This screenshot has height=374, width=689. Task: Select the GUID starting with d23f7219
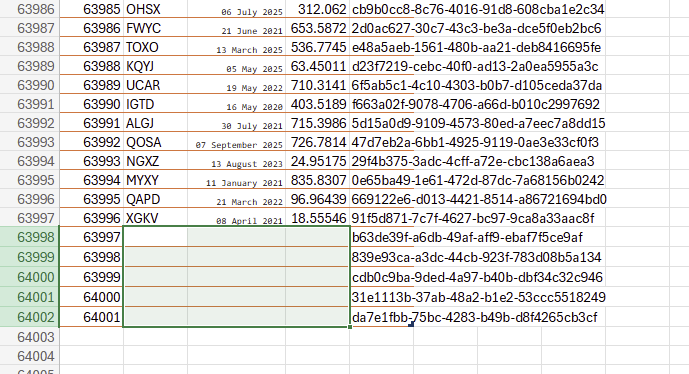tap(475, 66)
